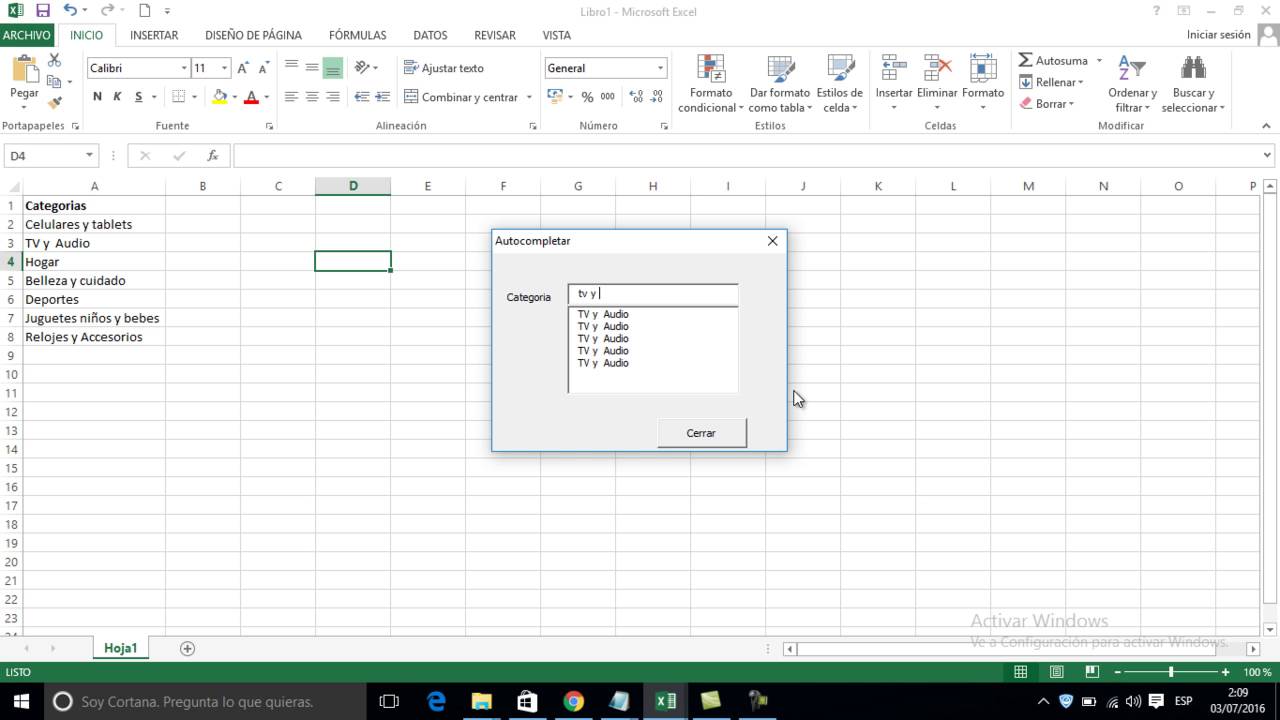Click the Save icon in quick access toolbar

pos(43,11)
